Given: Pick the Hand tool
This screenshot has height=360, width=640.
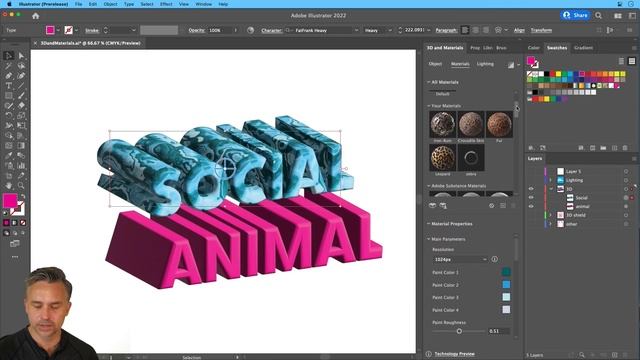Looking at the screenshot, I should tap(9, 186).
